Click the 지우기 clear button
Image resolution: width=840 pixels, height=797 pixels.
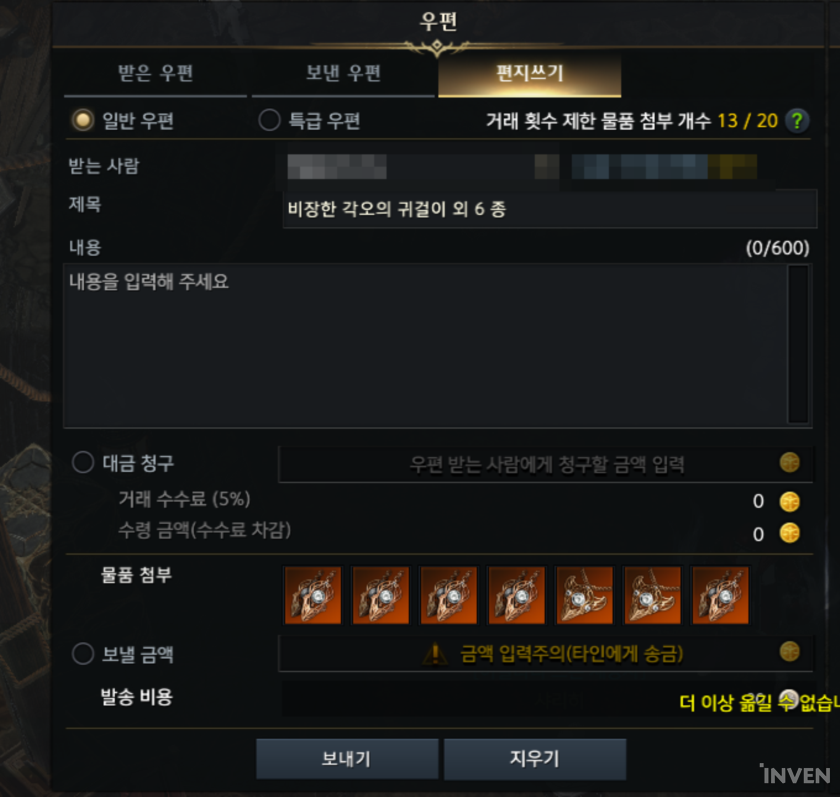point(535,758)
